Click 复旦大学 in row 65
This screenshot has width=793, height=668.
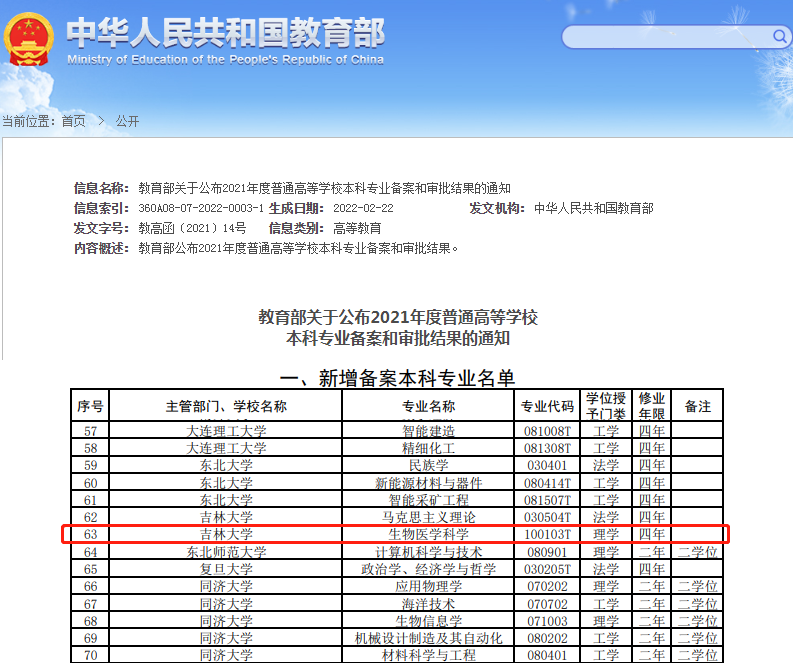[226, 569]
